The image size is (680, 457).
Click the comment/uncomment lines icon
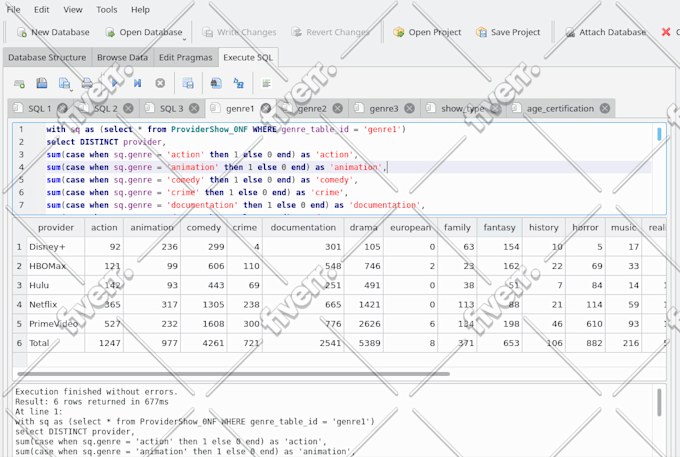coord(266,83)
